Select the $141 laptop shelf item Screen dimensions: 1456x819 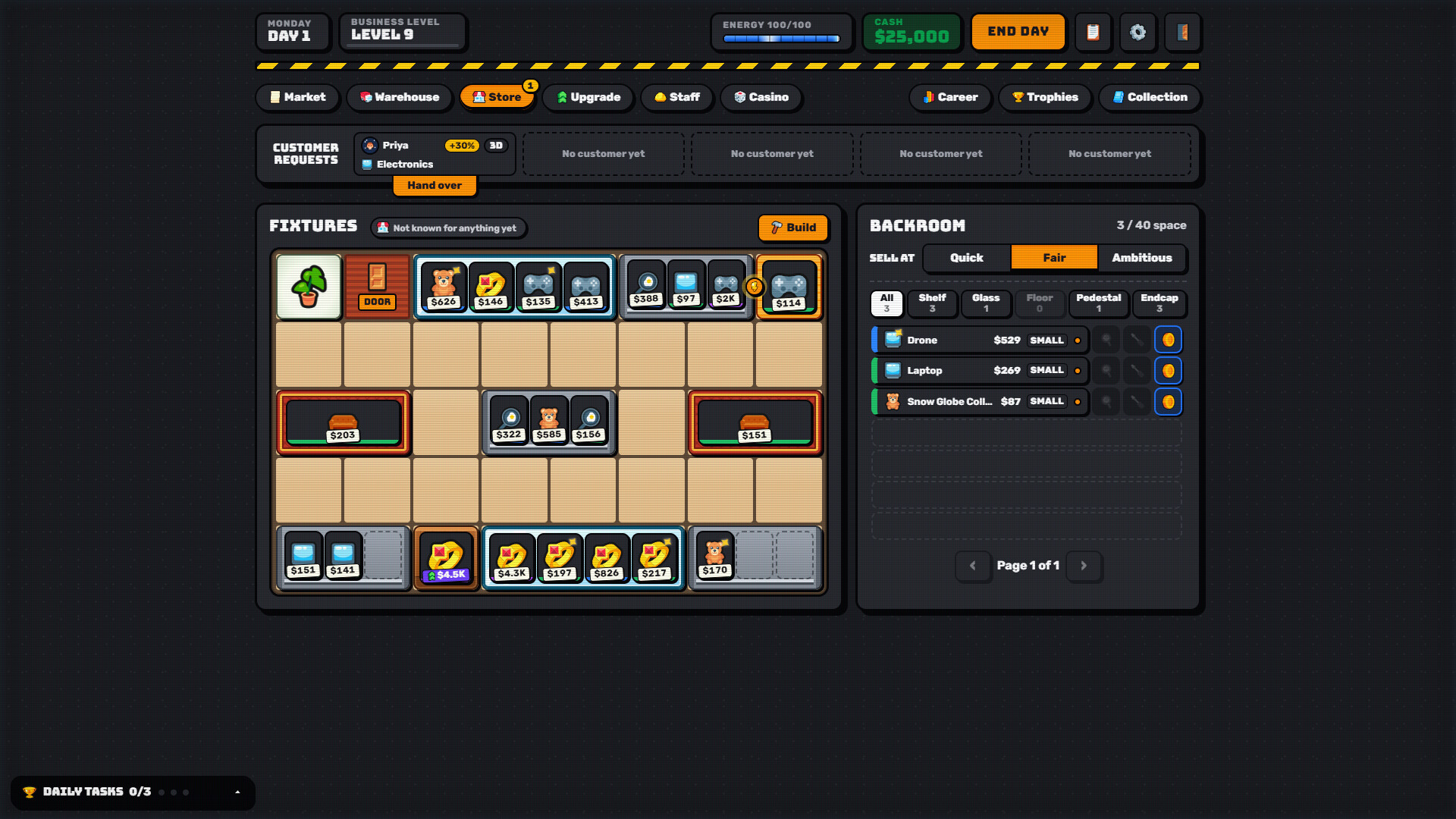pyautogui.click(x=343, y=557)
